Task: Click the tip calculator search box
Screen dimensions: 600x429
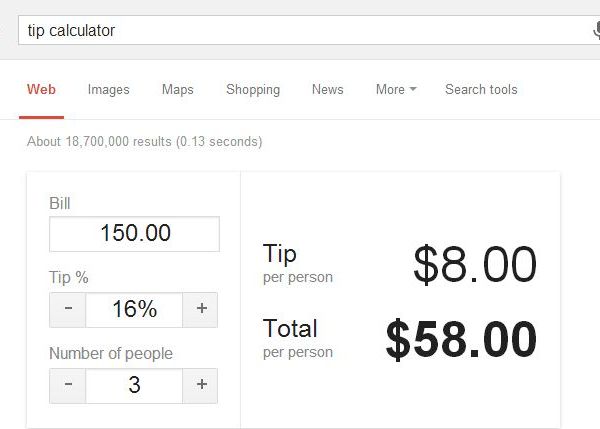Action: [x=300, y=30]
